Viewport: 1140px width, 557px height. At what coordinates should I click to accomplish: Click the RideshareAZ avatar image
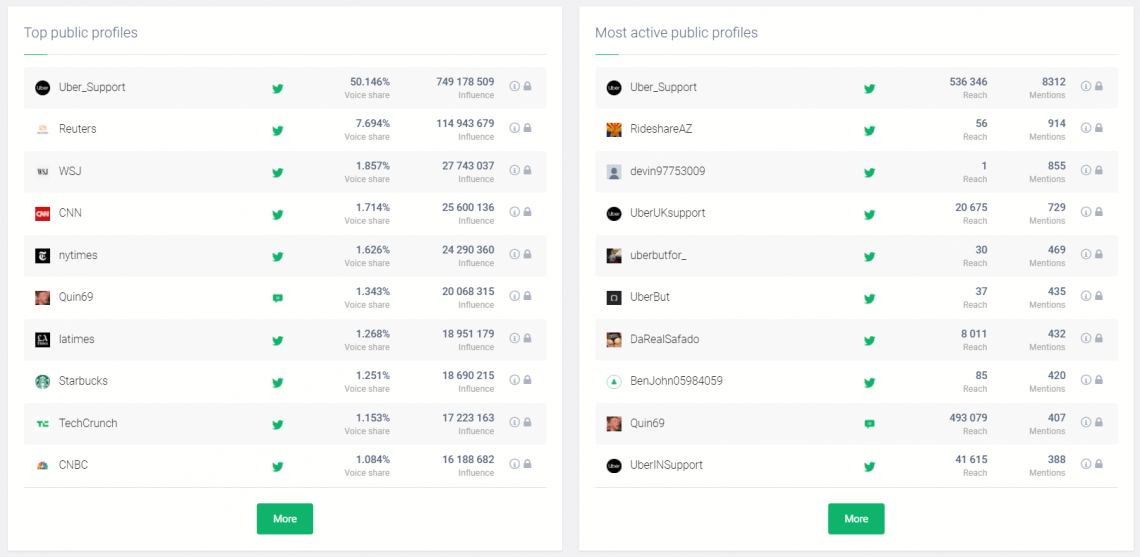pyautogui.click(x=614, y=129)
